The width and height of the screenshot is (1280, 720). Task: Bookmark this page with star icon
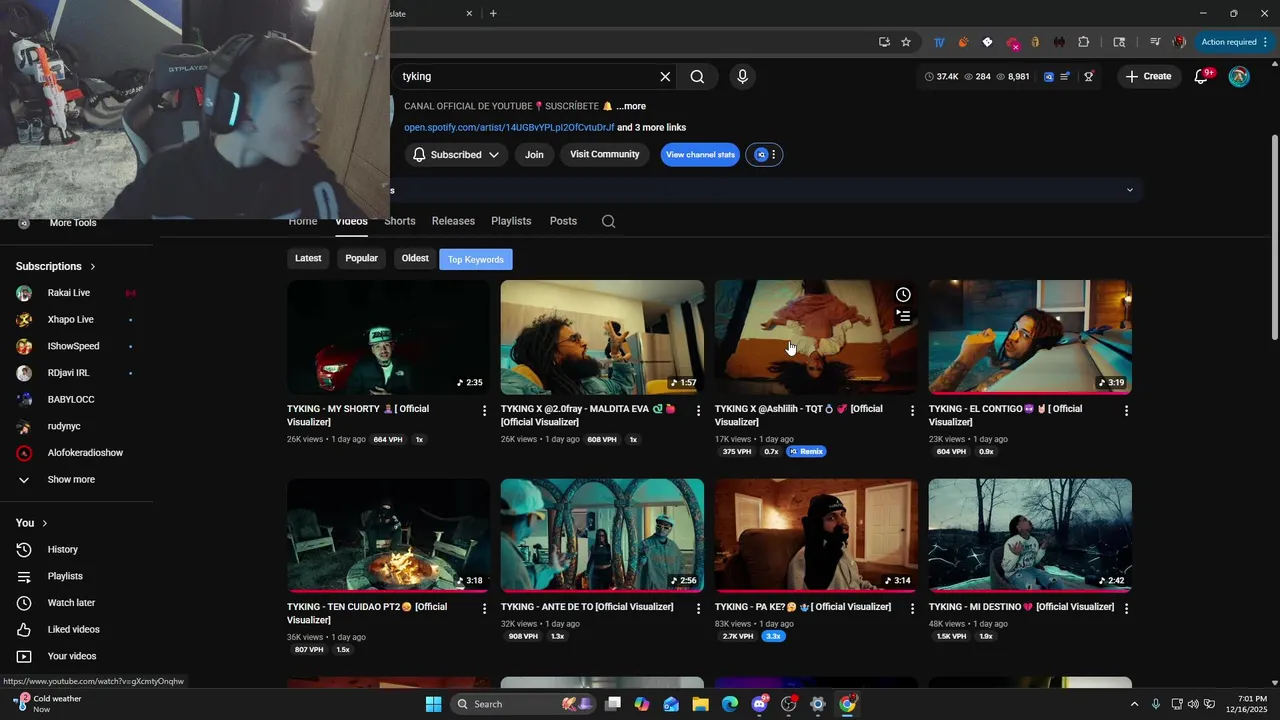(x=906, y=42)
